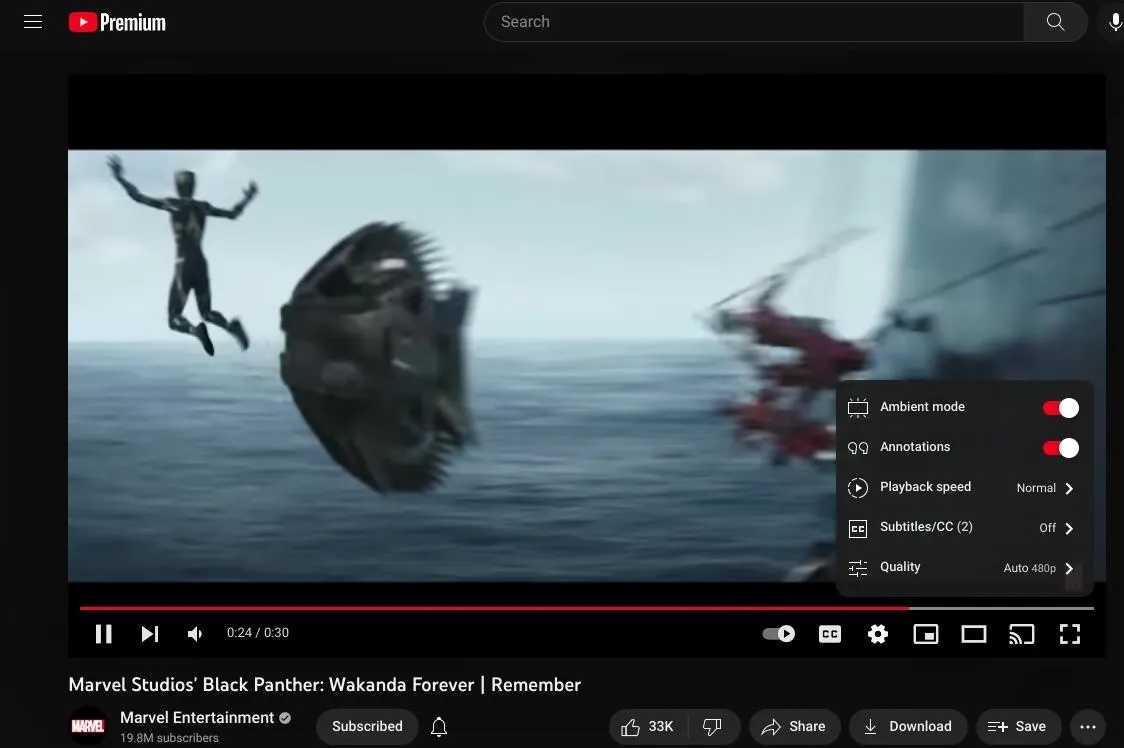The height and width of the screenshot is (748, 1124).
Task: Like the video, 33K thumbs up
Action: [x=648, y=727]
